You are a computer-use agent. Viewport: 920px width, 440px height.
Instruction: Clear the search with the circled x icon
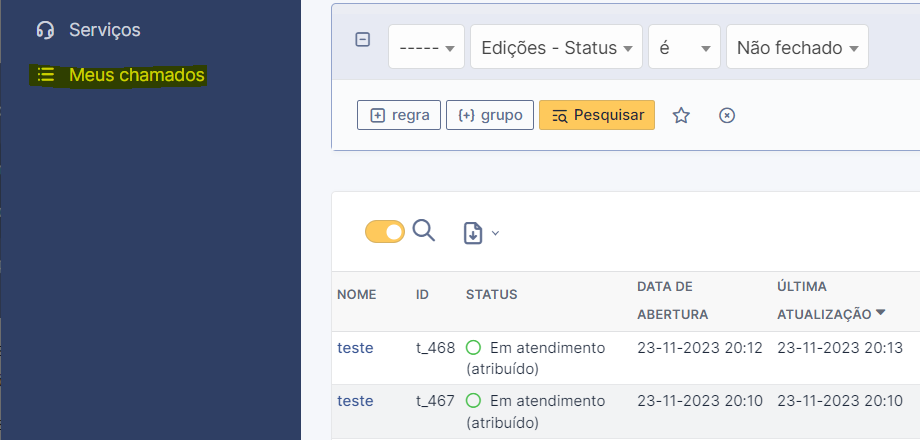727,116
